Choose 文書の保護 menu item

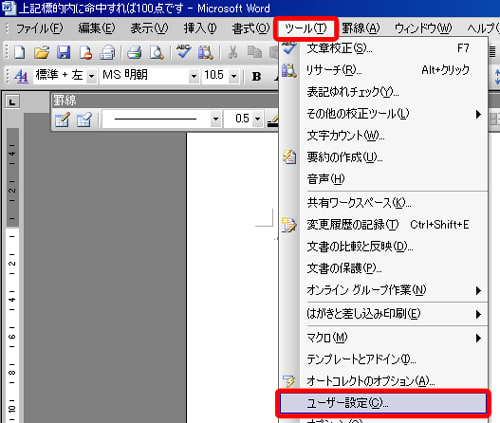(x=383, y=268)
